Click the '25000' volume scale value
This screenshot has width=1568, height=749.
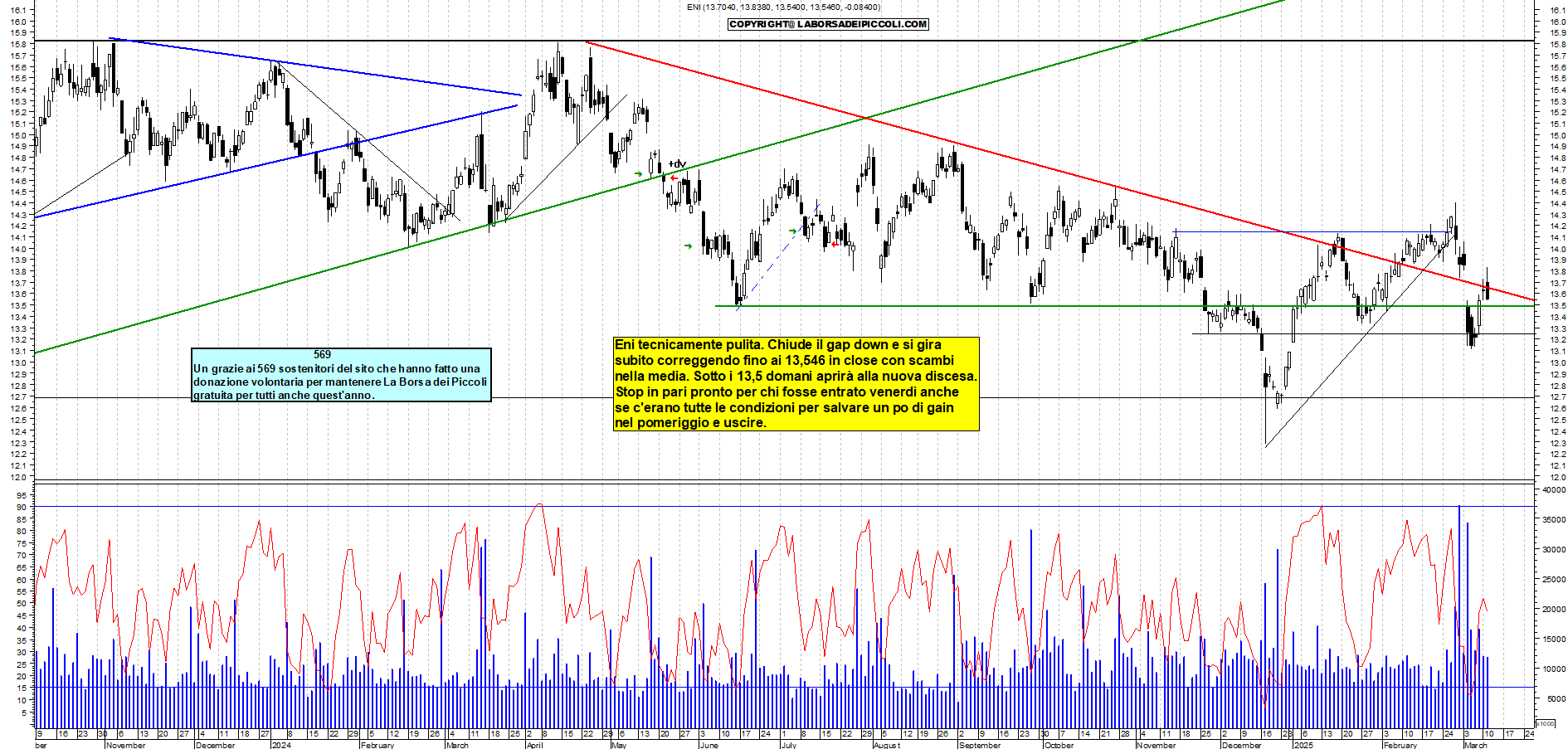pyautogui.click(x=1554, y=580)
